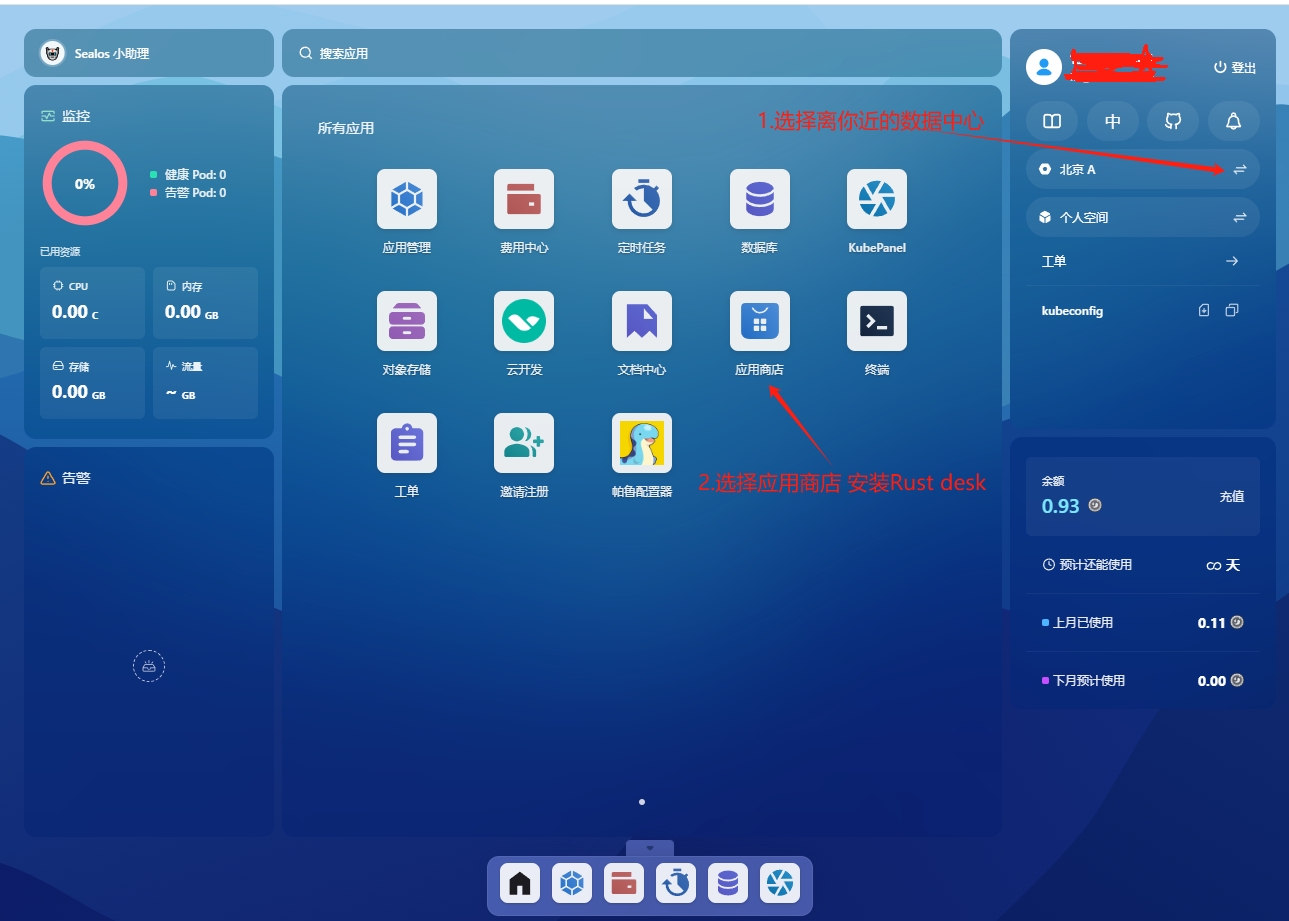Switch the 个人空间 workspace

[1240, 217]
